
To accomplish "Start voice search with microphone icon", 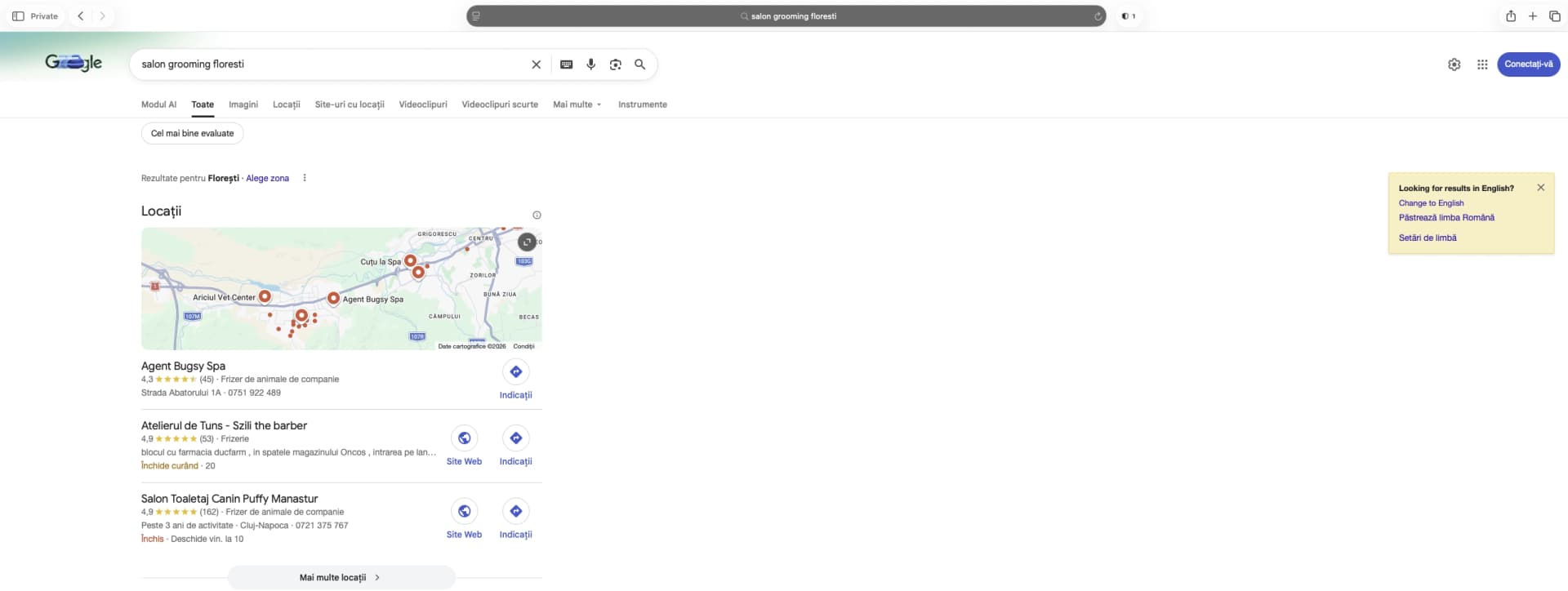I will [x=590, y=64].
